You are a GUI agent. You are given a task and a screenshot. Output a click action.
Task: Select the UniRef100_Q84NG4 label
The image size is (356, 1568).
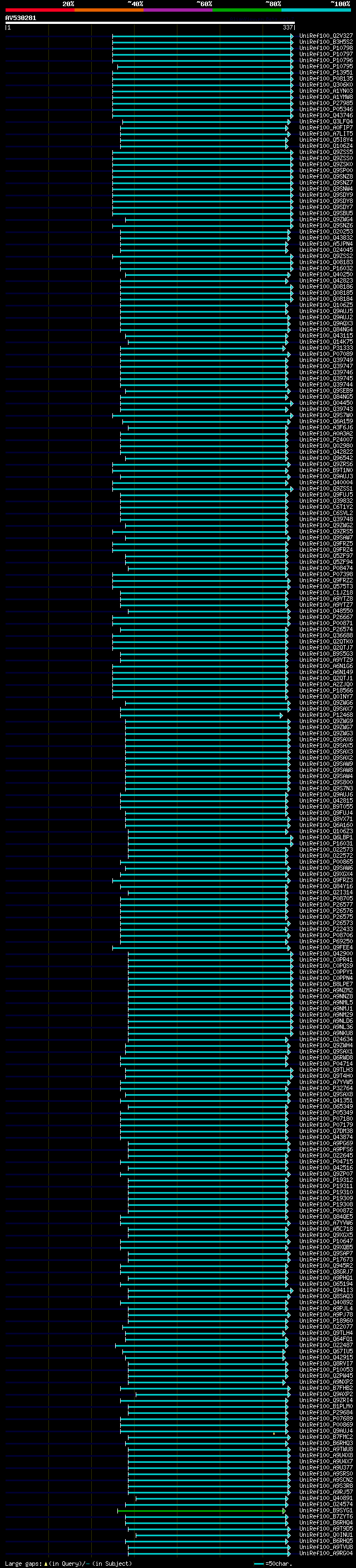[x=326, y=330]
